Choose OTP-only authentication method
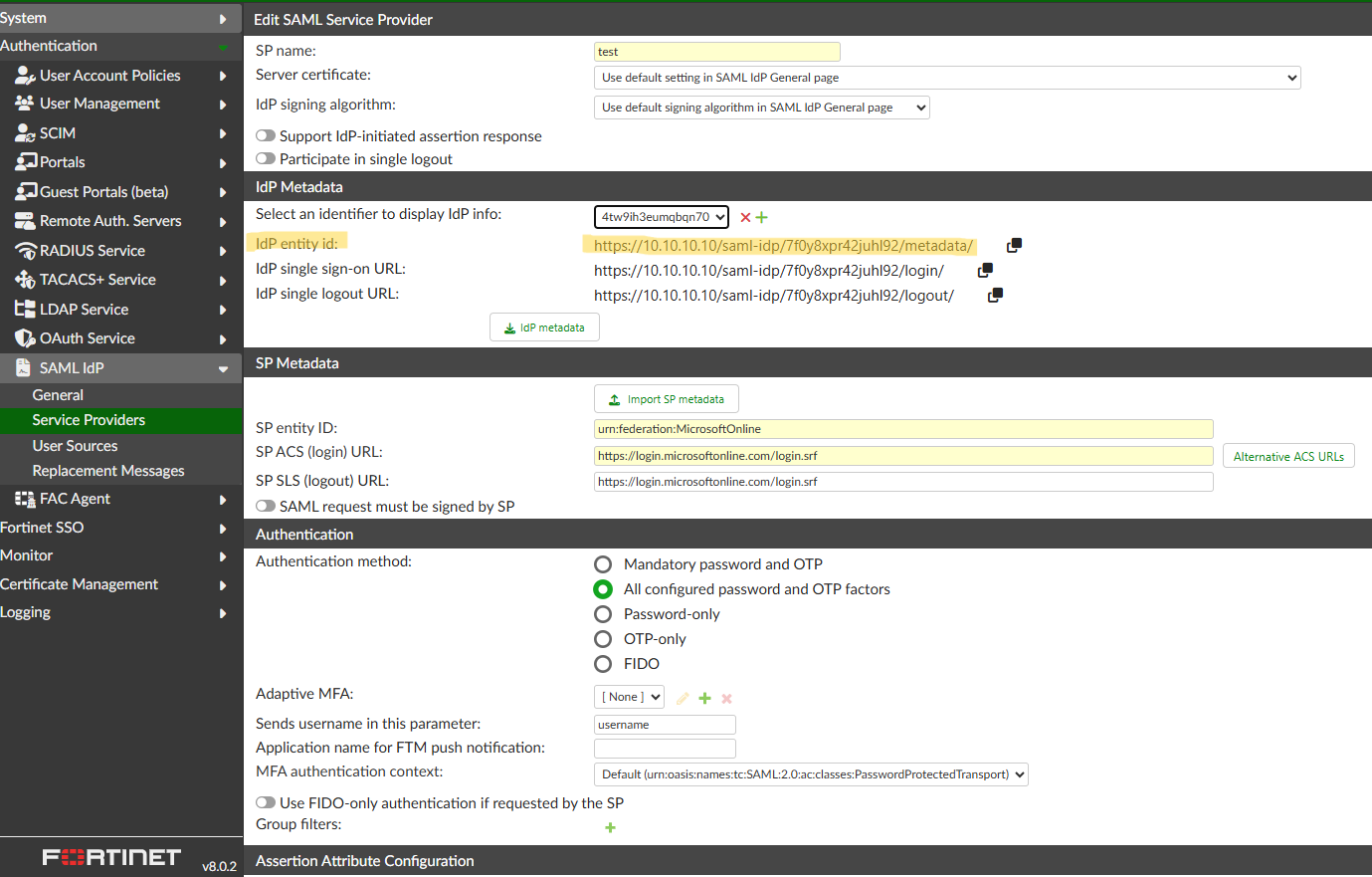 pyautogui.click(x=603, y=639)
